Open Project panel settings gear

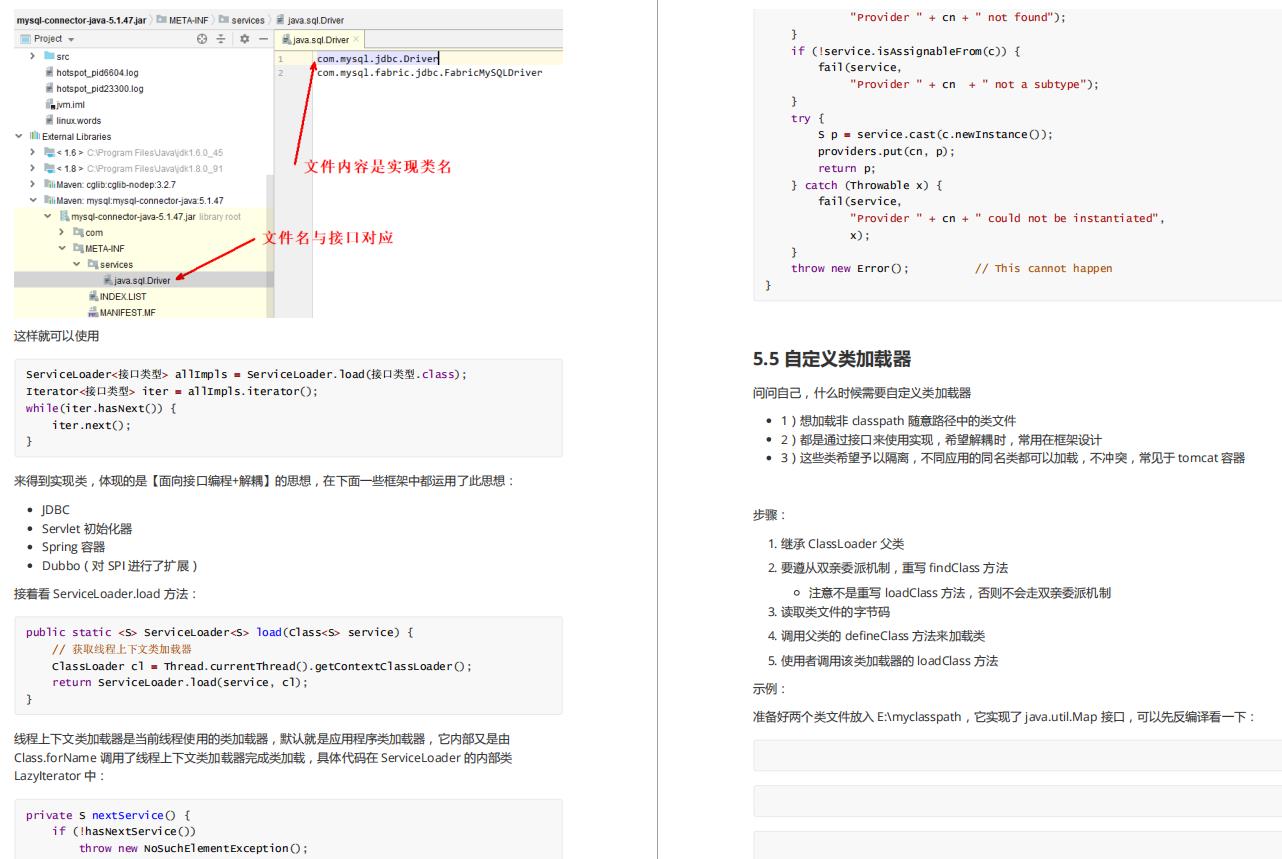[245, 39]
